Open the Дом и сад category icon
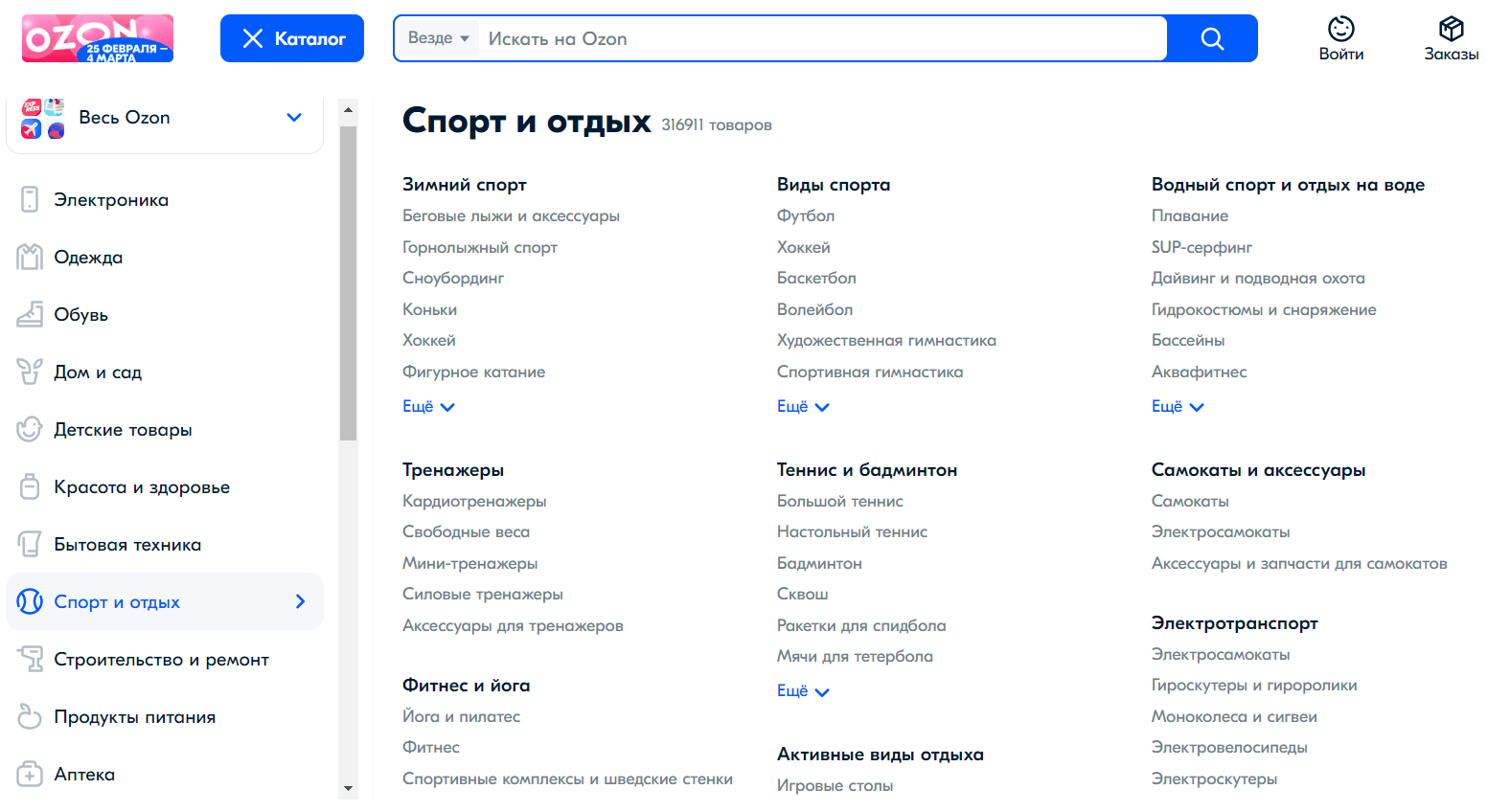The image size is (1487, 812). [x=29, y=372]
